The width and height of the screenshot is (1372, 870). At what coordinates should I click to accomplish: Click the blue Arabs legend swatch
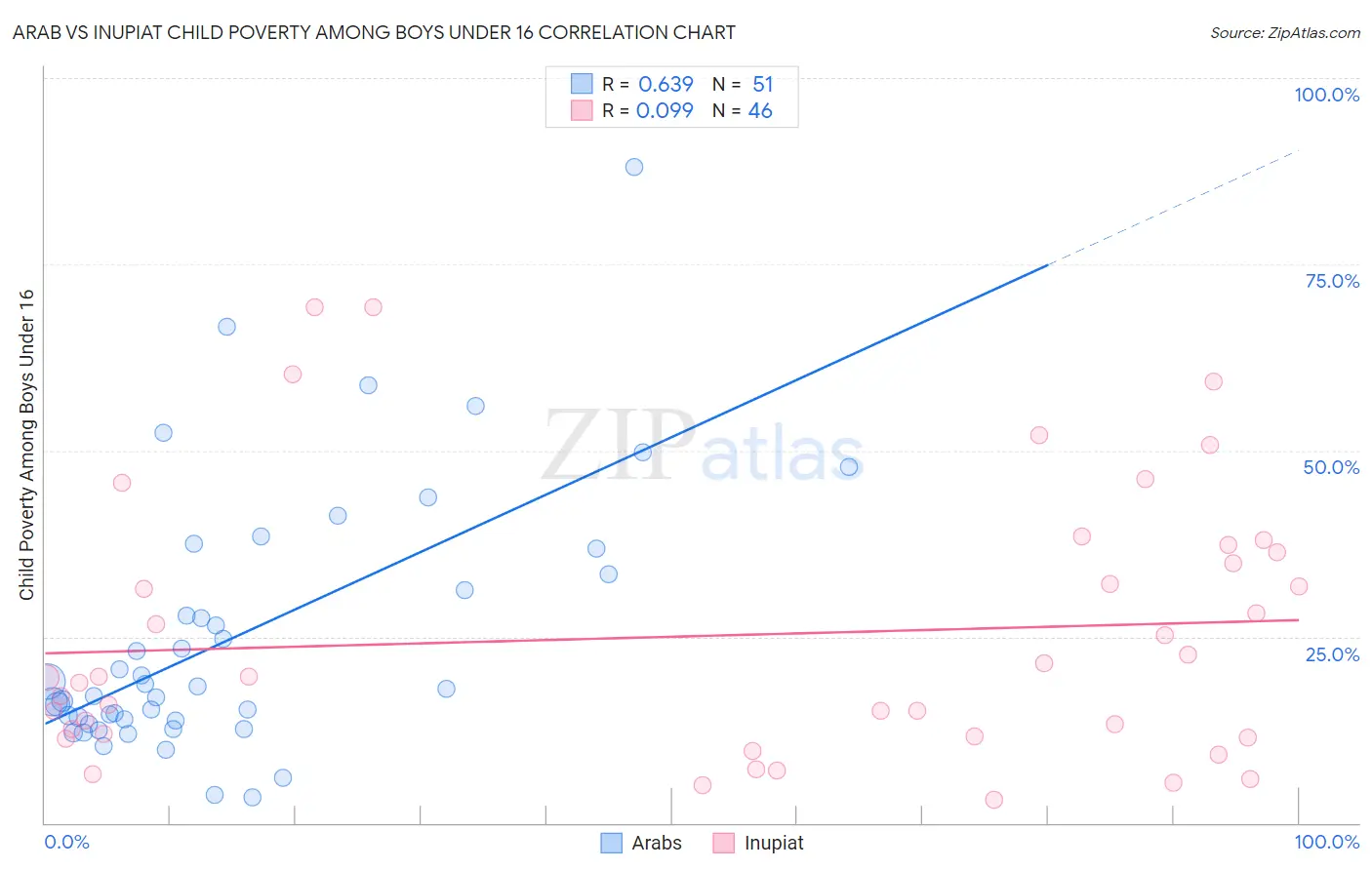tap(612, 843)
